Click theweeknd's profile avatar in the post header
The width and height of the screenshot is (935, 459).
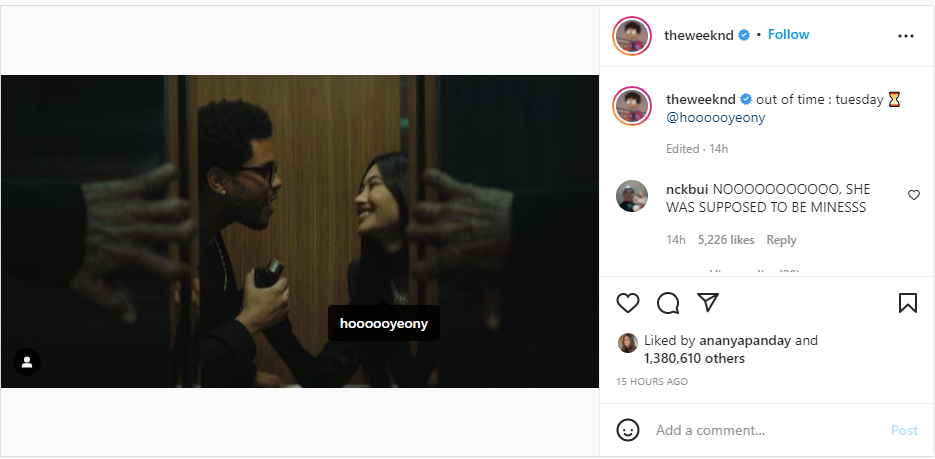(x=632, y=36)
